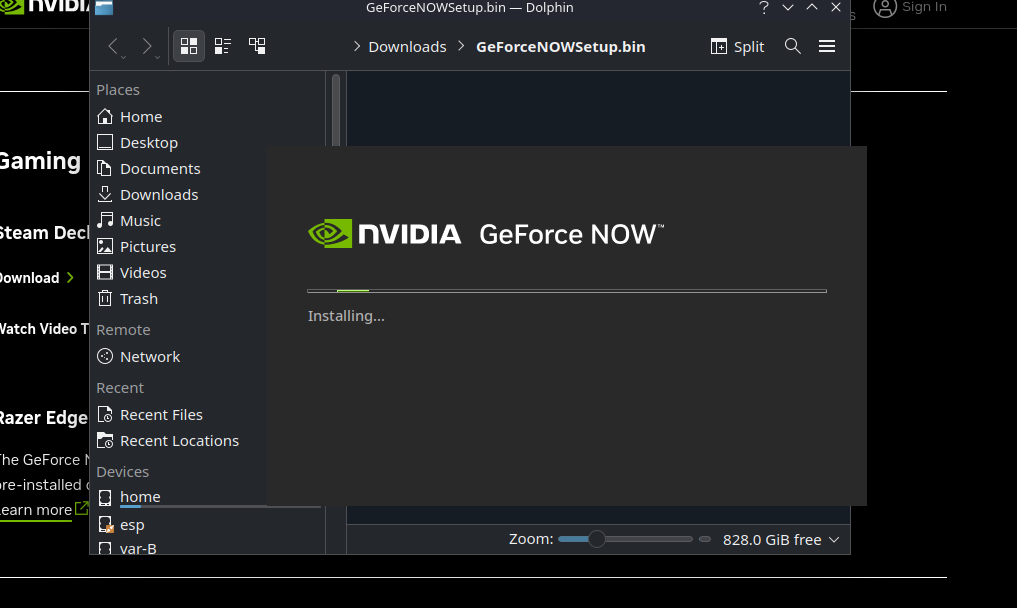Screen dimensions: 1017x608
Task: Switch to Compact view mode
Action: coord(223,46)
